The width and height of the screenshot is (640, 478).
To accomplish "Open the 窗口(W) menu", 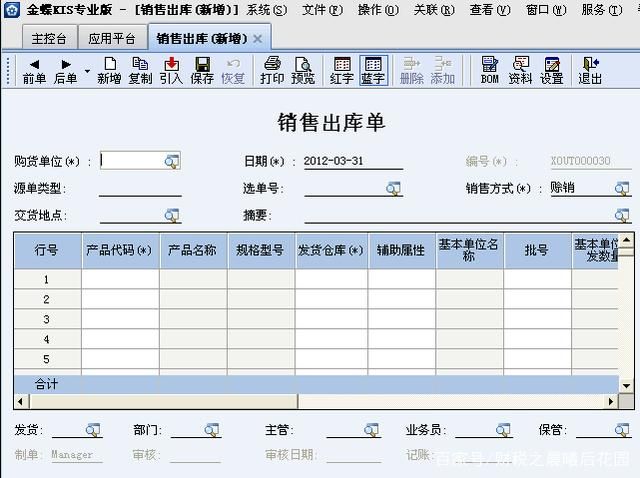I will [546, 9].
